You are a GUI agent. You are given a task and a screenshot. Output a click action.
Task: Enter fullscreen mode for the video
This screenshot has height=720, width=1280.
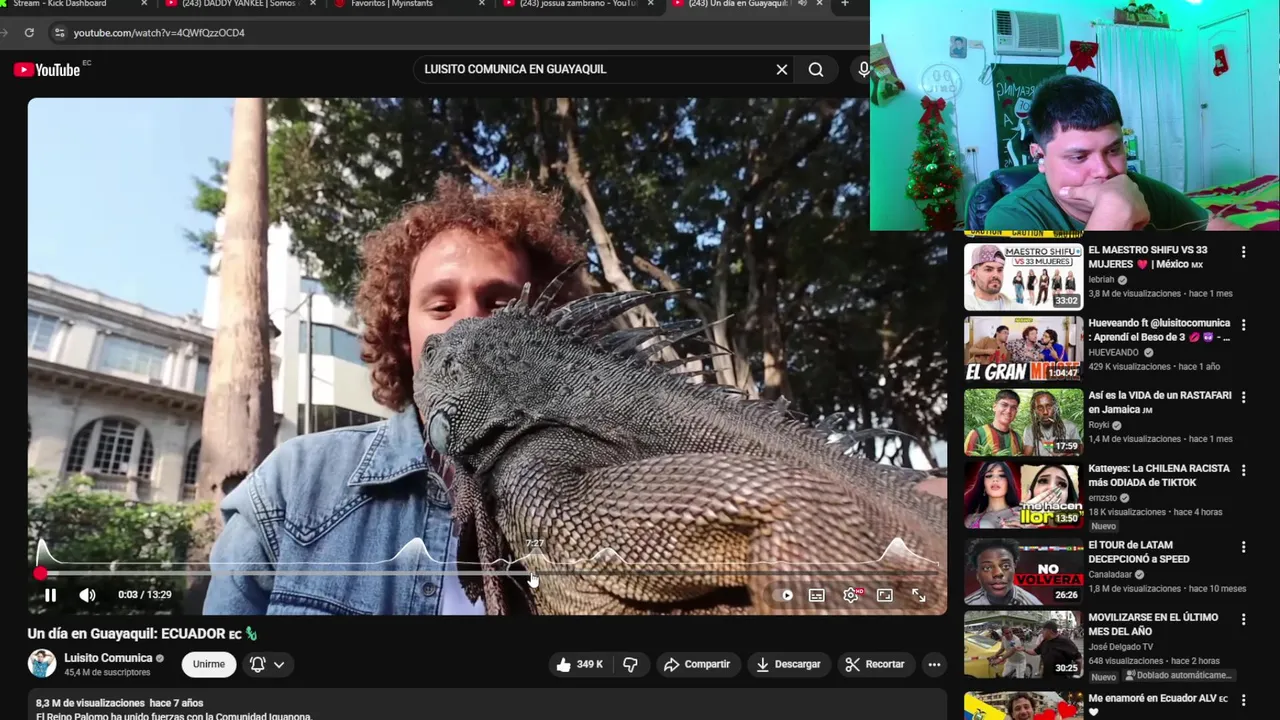[919, 595]
